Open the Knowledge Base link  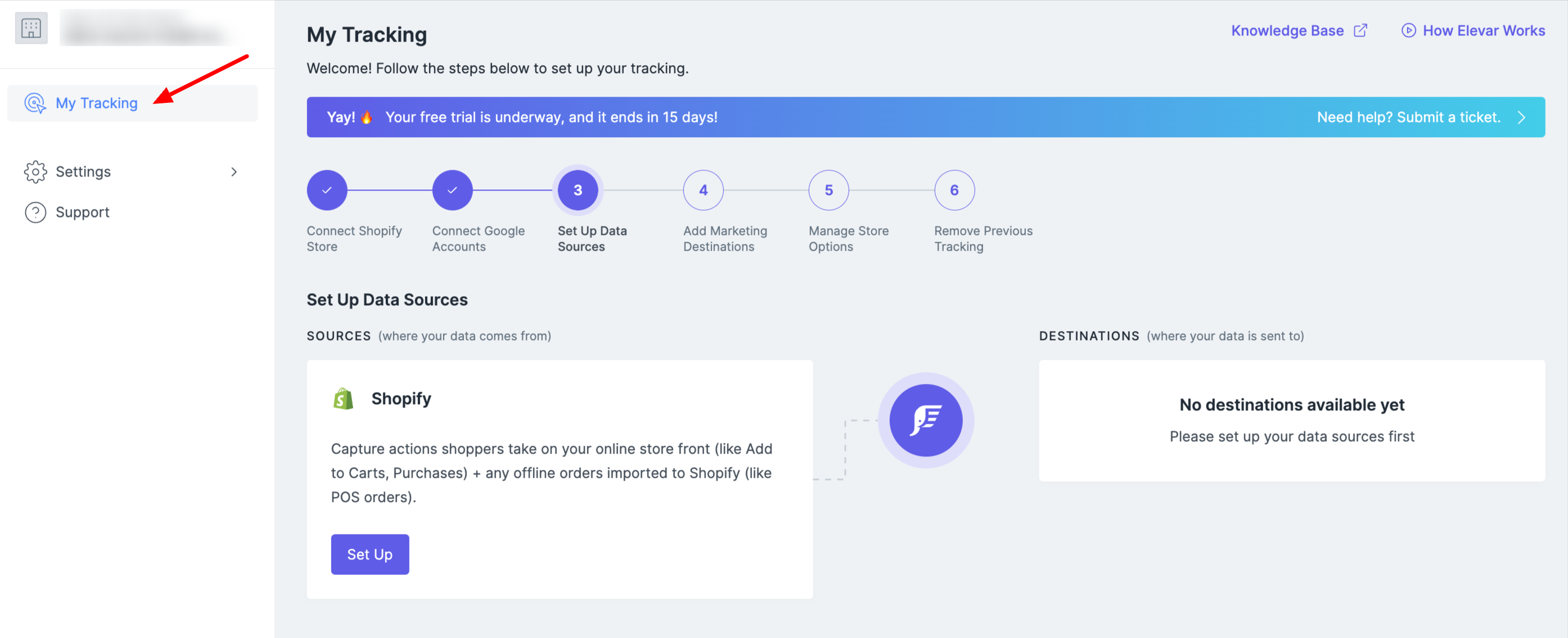(1287, 30)
